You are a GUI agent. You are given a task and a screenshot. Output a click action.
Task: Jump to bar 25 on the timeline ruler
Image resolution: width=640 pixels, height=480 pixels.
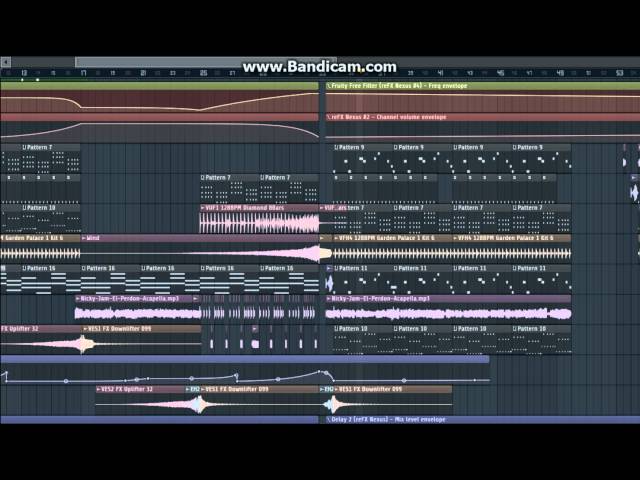click(203, 73)
